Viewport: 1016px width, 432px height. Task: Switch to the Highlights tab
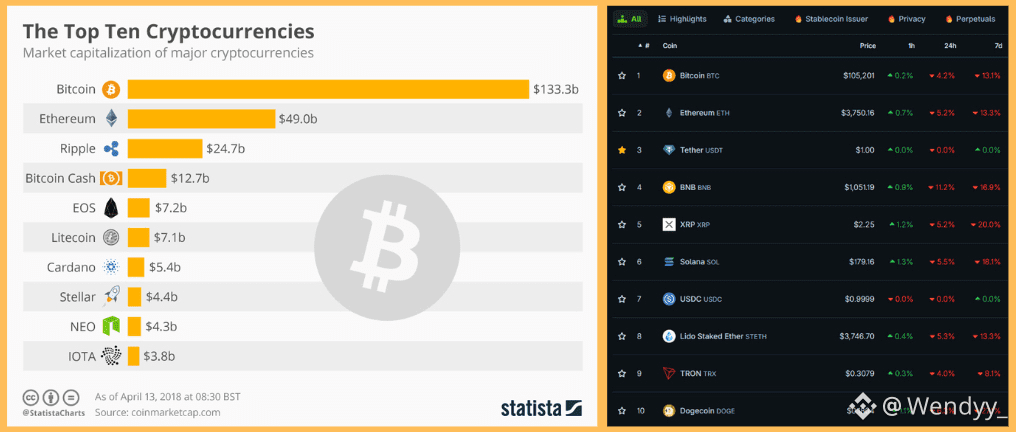point(682,19)
